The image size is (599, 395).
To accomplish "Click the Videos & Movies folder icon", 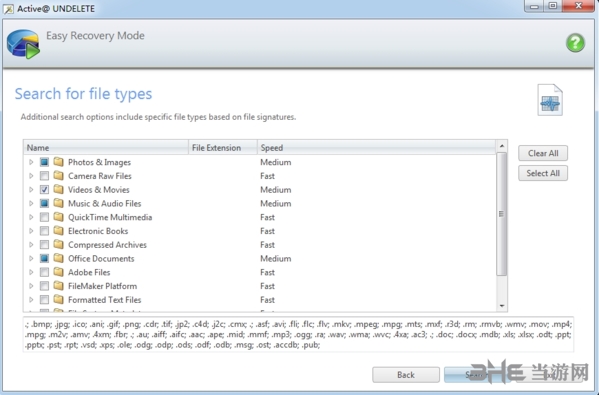I will [x=58, y=189].
